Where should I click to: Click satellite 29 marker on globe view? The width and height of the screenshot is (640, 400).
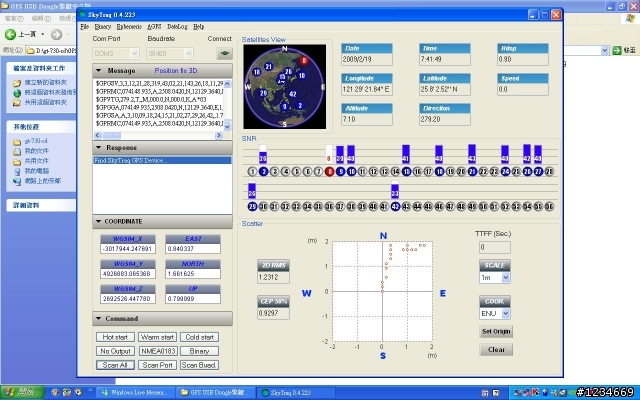263,93
